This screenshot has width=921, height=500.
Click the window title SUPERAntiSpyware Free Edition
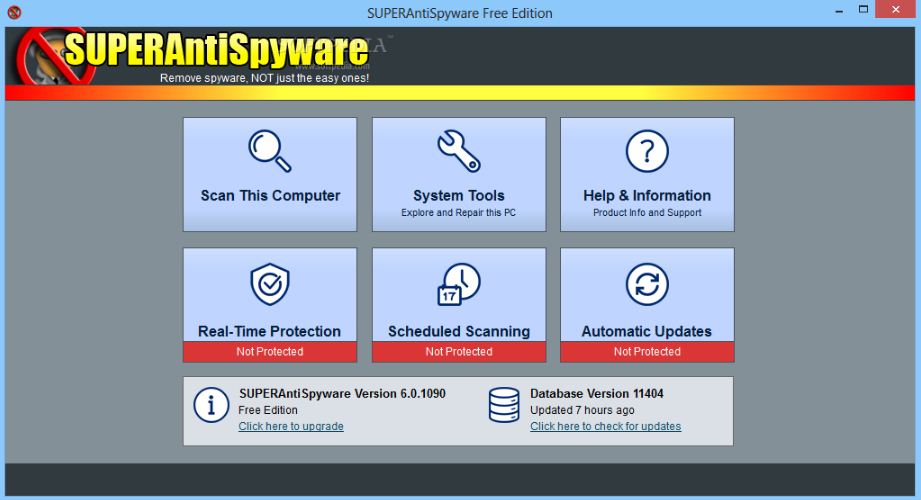[460, 13]
